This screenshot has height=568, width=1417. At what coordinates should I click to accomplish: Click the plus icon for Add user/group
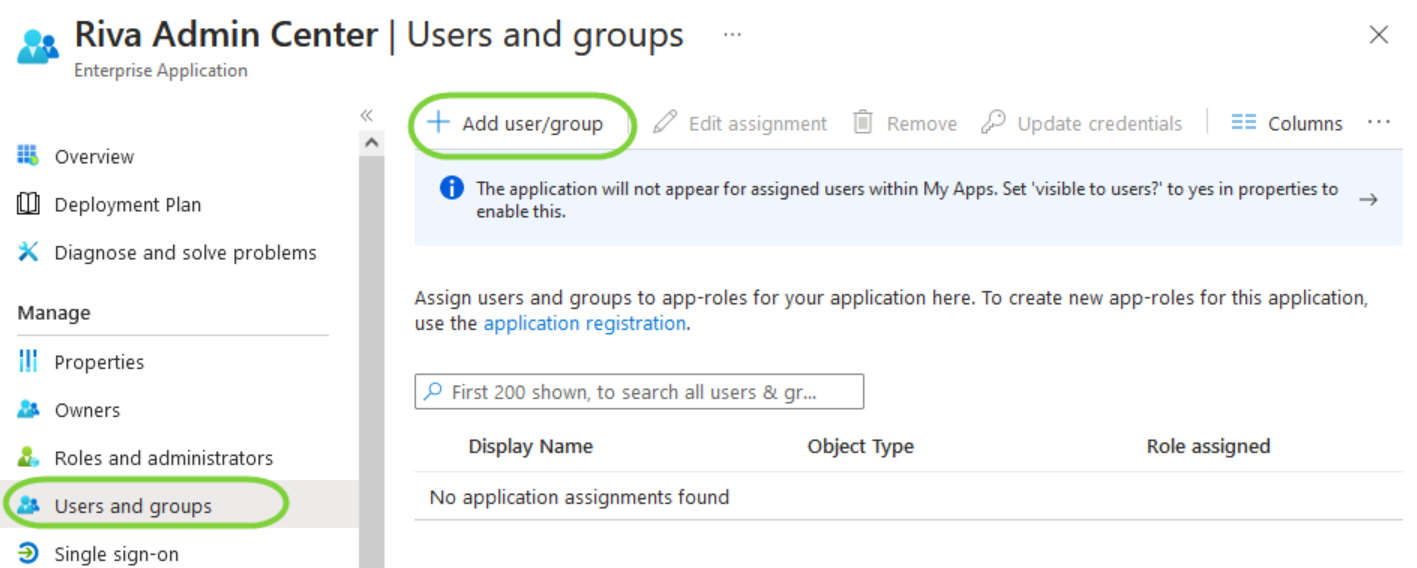click(x=438, y=123)
